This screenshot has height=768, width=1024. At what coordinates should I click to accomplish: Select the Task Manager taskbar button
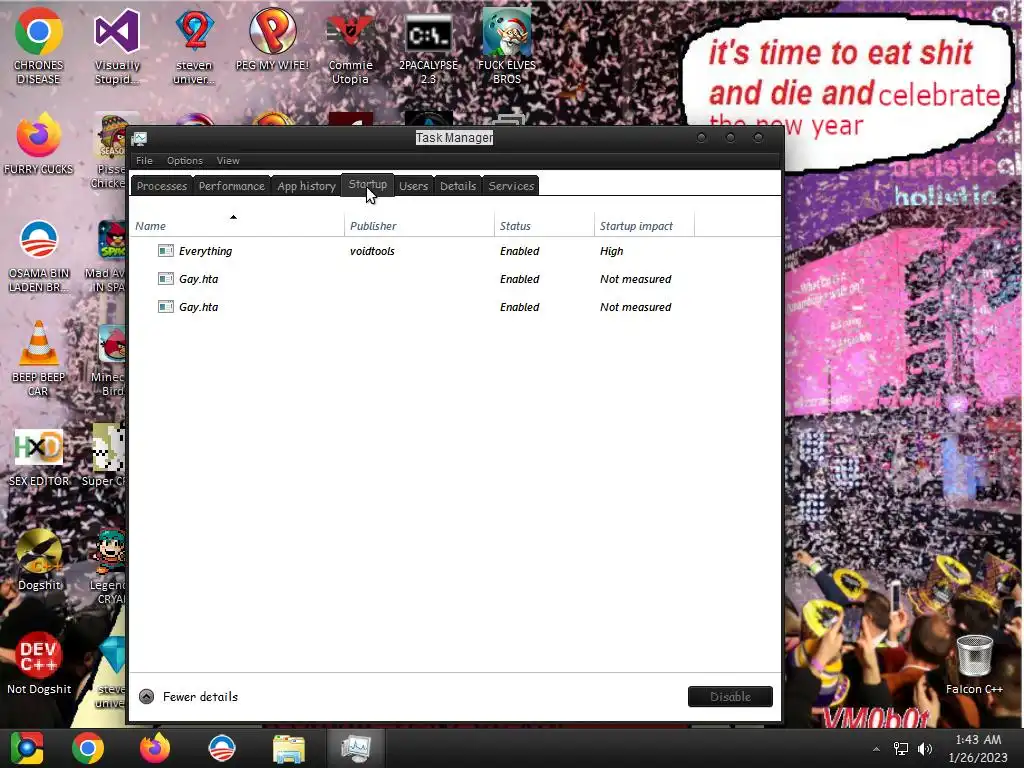356,748
